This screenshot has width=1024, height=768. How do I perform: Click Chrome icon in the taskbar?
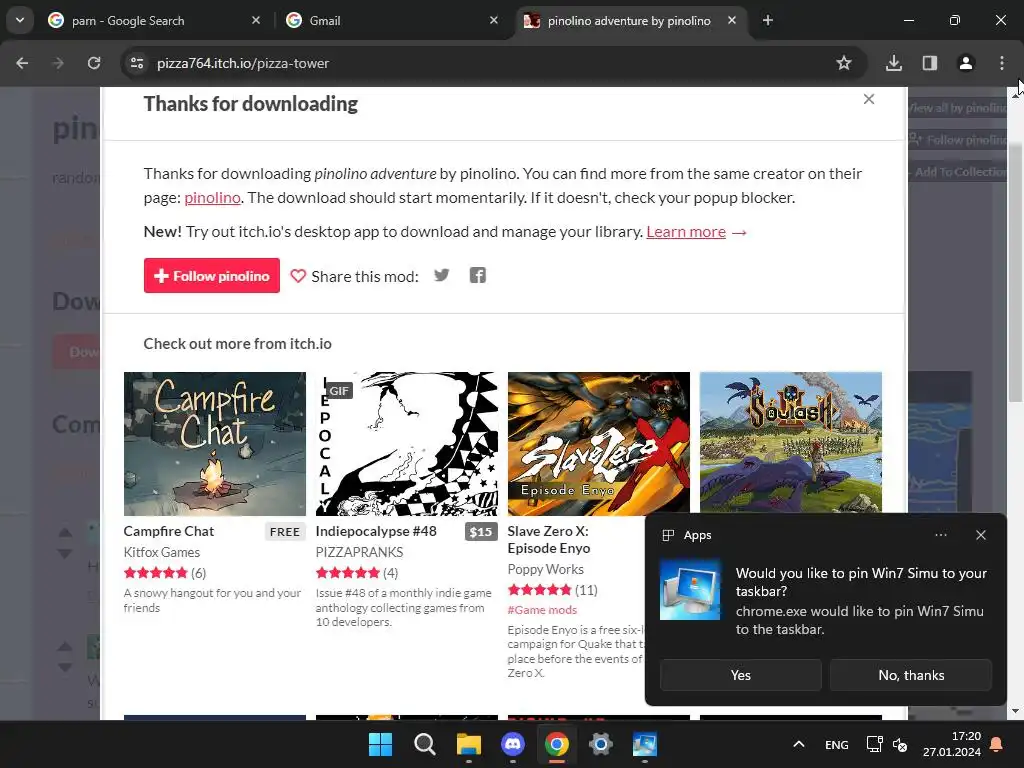click(556, 744)
